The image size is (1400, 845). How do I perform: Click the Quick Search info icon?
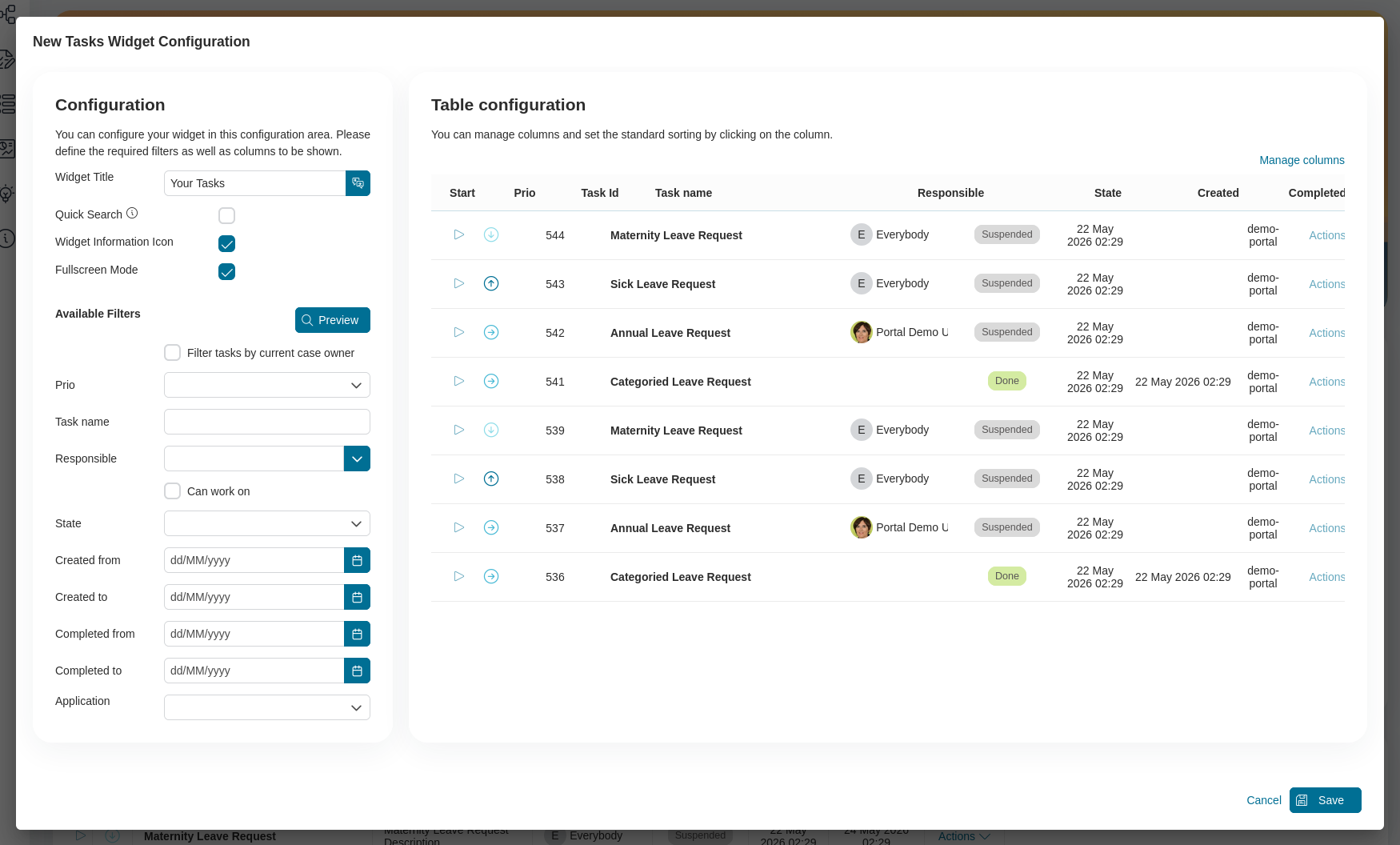(132, 214)
